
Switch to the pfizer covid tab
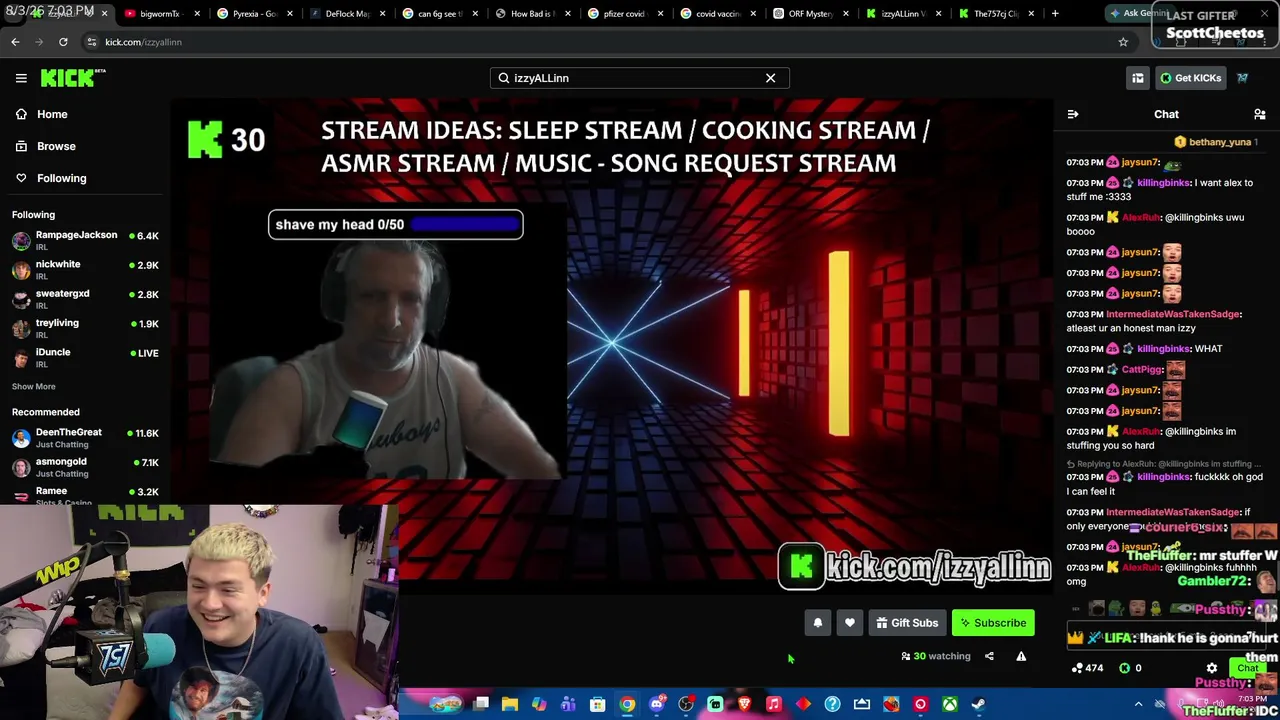tap(624, 14)
